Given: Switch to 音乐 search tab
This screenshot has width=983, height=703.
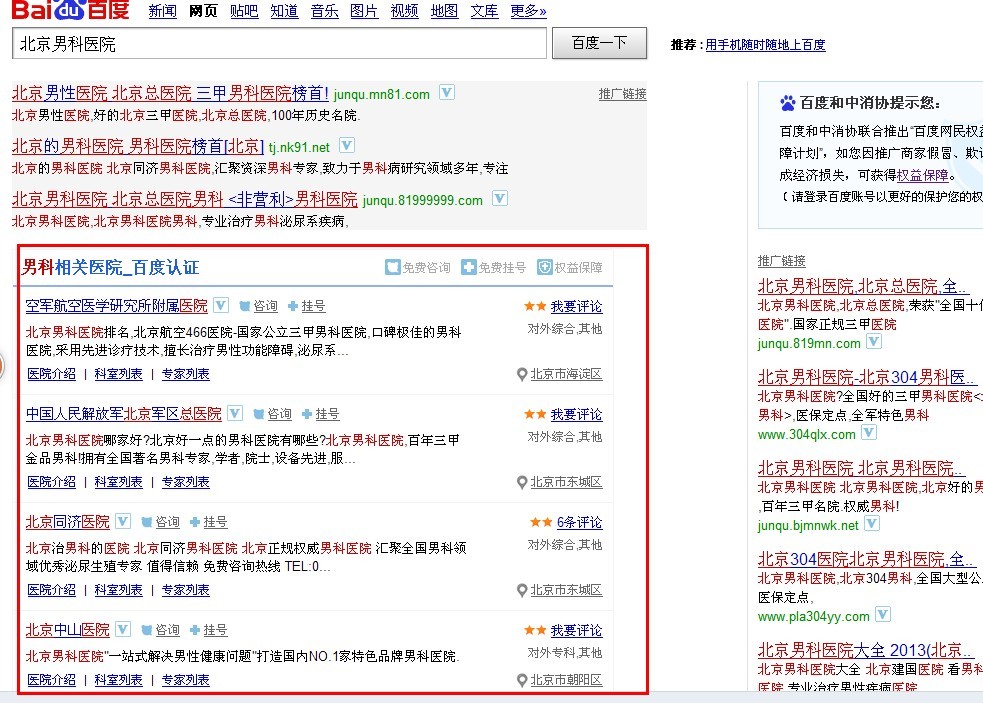Looking at the screenshot, I should (324, 11).
